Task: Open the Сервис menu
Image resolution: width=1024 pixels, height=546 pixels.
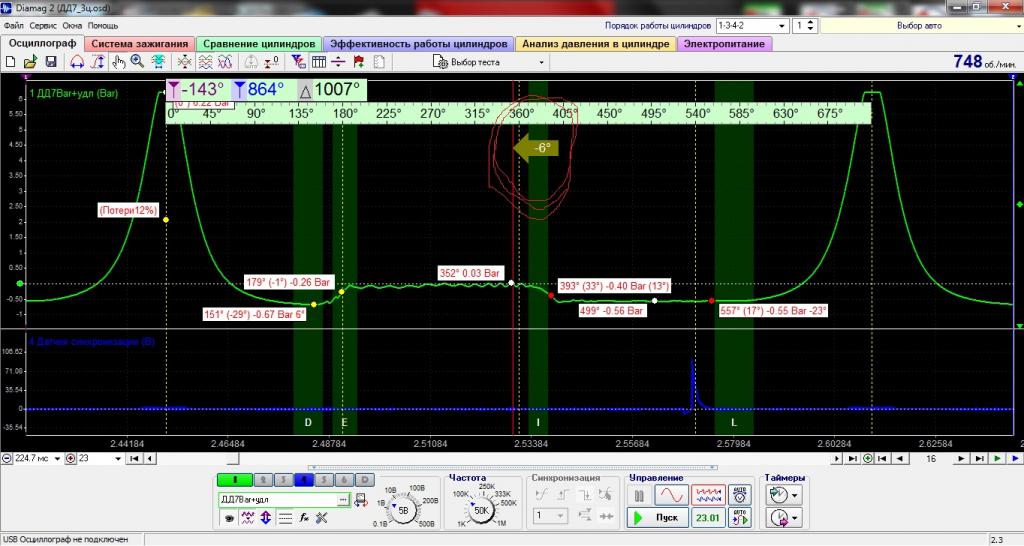Action: click(x=43, y=25)
